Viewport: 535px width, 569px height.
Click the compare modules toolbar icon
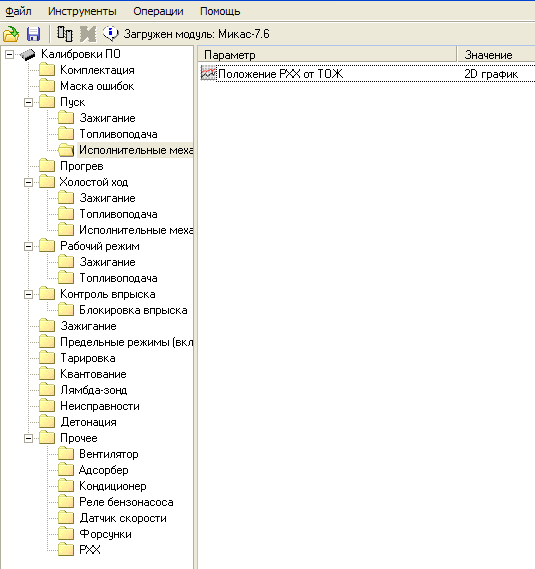pyautogui.click(x=65, y=34)
